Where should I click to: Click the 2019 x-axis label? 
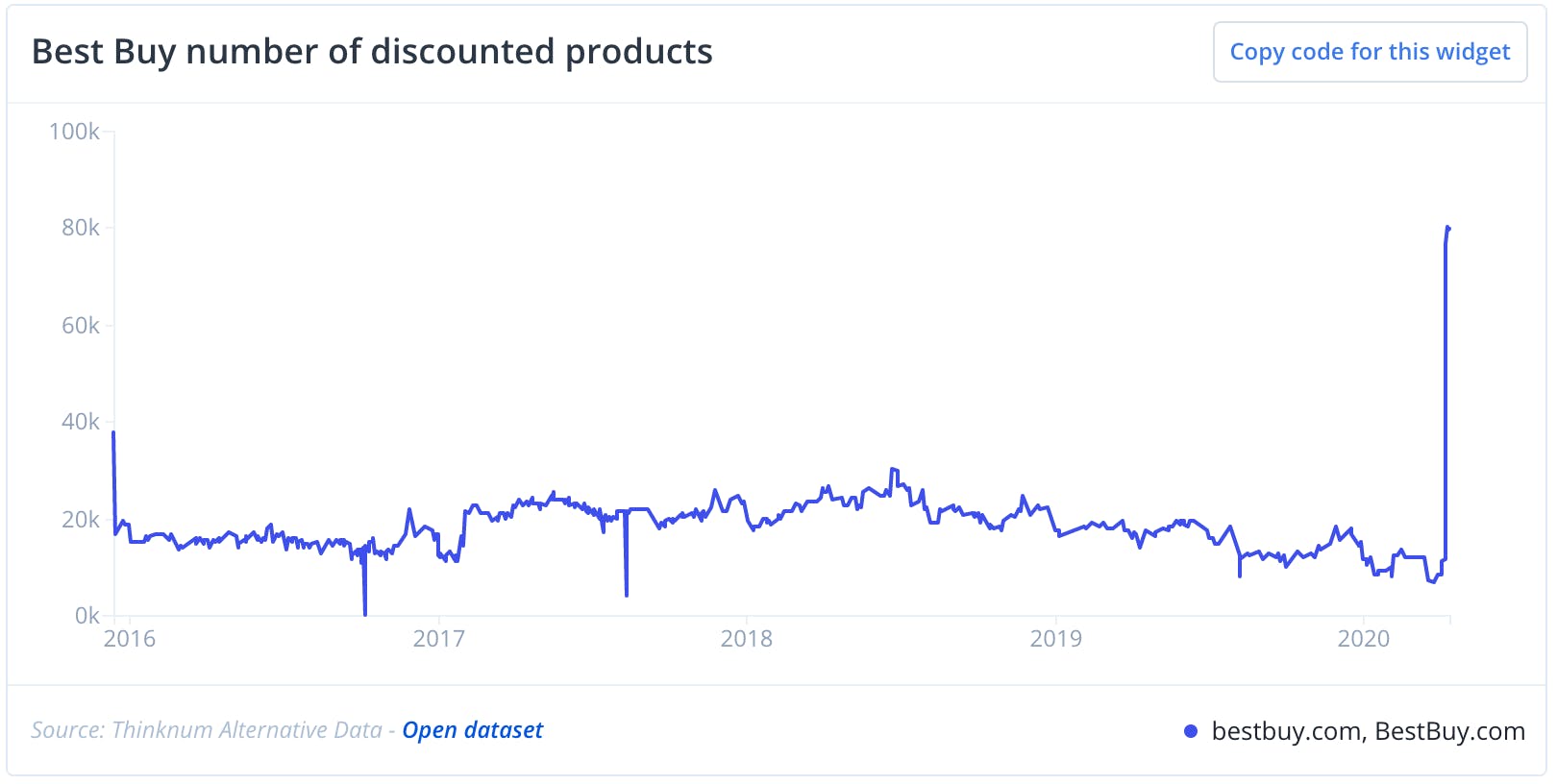(1055, 639)
